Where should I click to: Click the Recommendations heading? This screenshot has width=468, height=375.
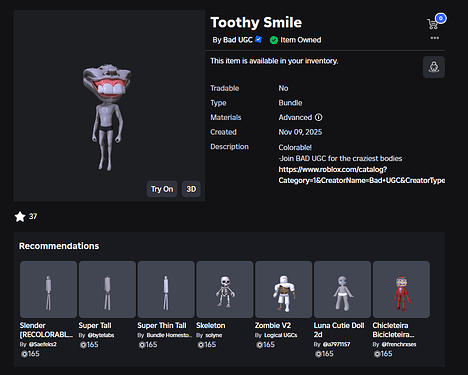coord(59,246)
